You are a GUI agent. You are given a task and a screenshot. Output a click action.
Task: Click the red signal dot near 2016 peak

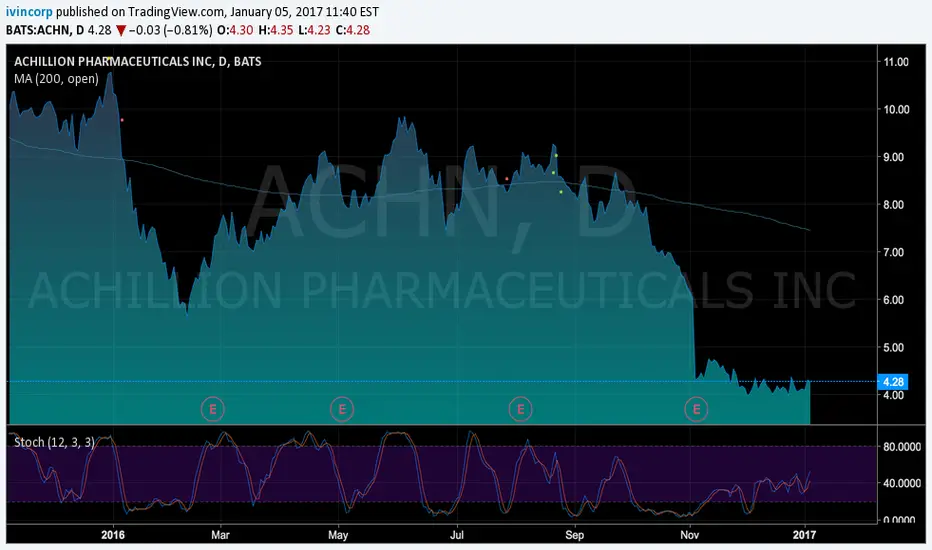tap(122, 120)
